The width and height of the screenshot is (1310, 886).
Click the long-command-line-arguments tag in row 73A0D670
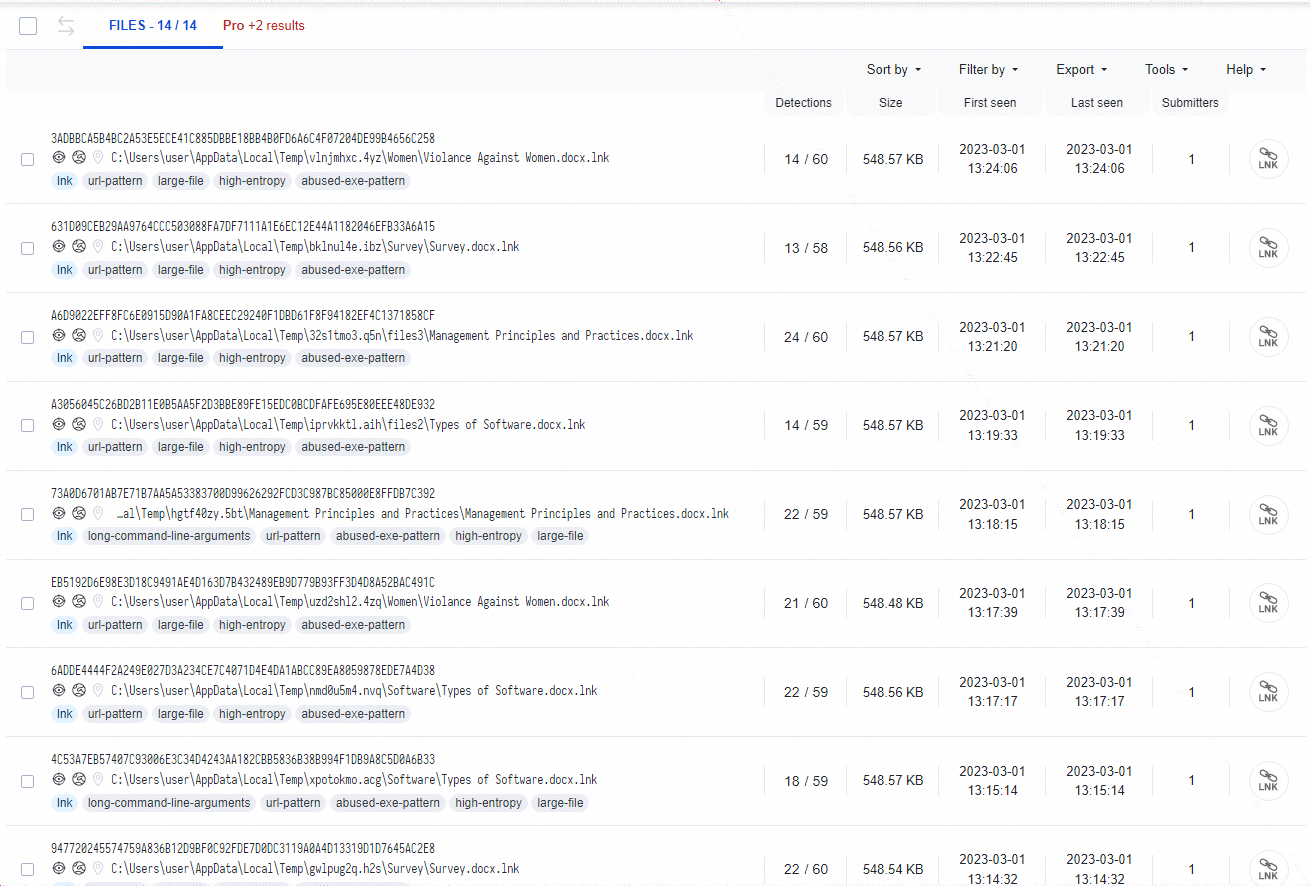click(169, 536)
